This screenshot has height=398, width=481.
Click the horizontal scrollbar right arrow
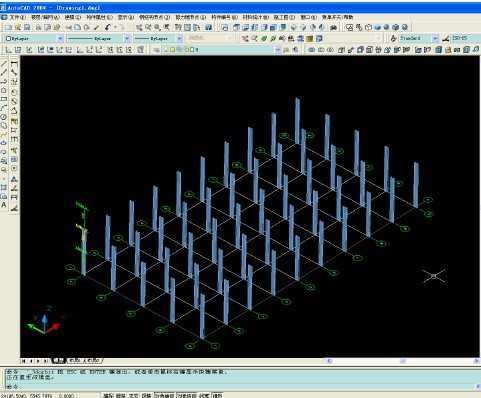point(476,361)
